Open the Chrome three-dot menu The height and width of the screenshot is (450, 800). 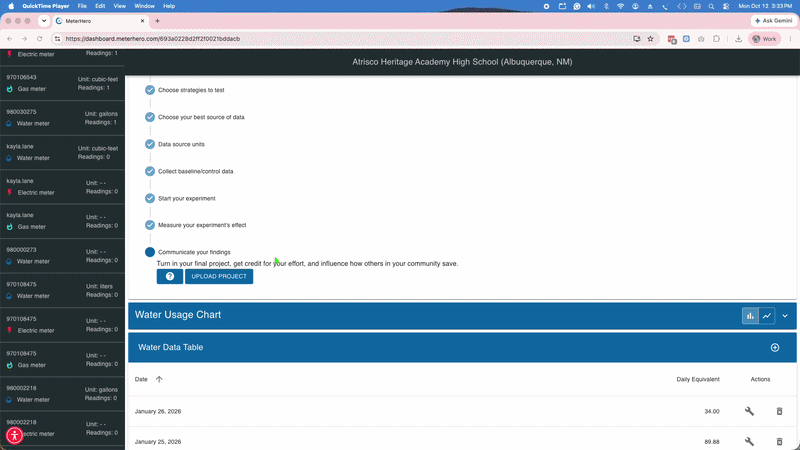pyautogui.click(x=790, y=39)
